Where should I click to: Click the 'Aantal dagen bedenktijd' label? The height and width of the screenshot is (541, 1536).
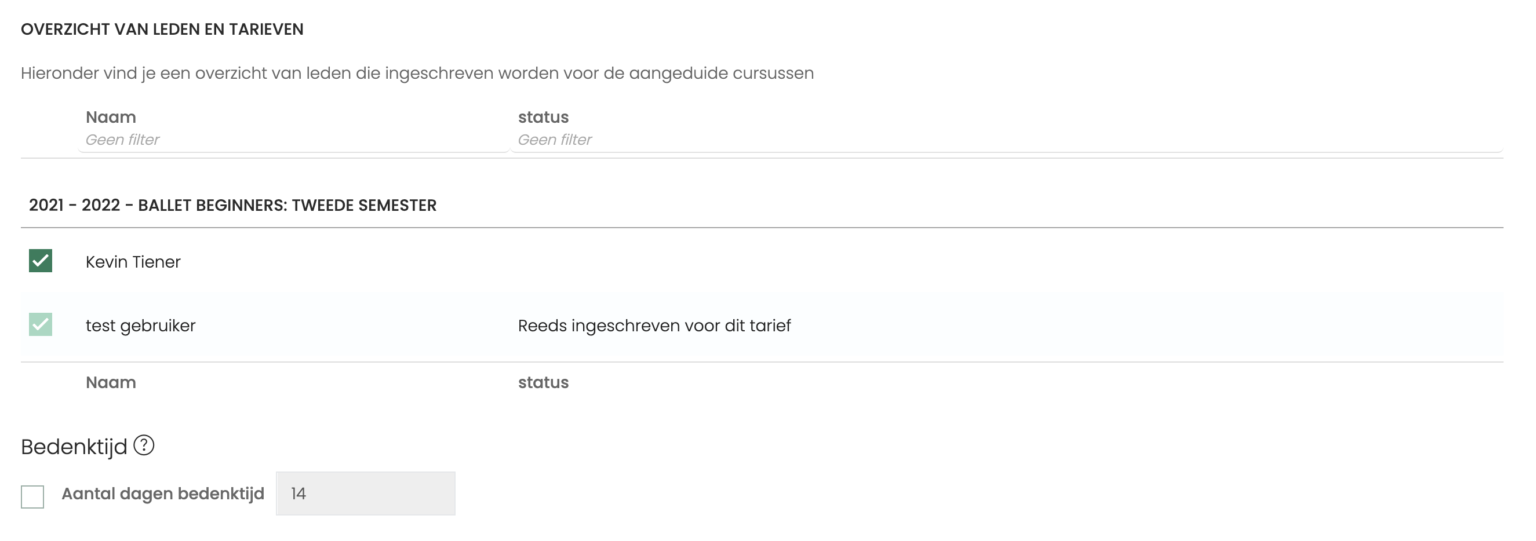coord(163,494)
